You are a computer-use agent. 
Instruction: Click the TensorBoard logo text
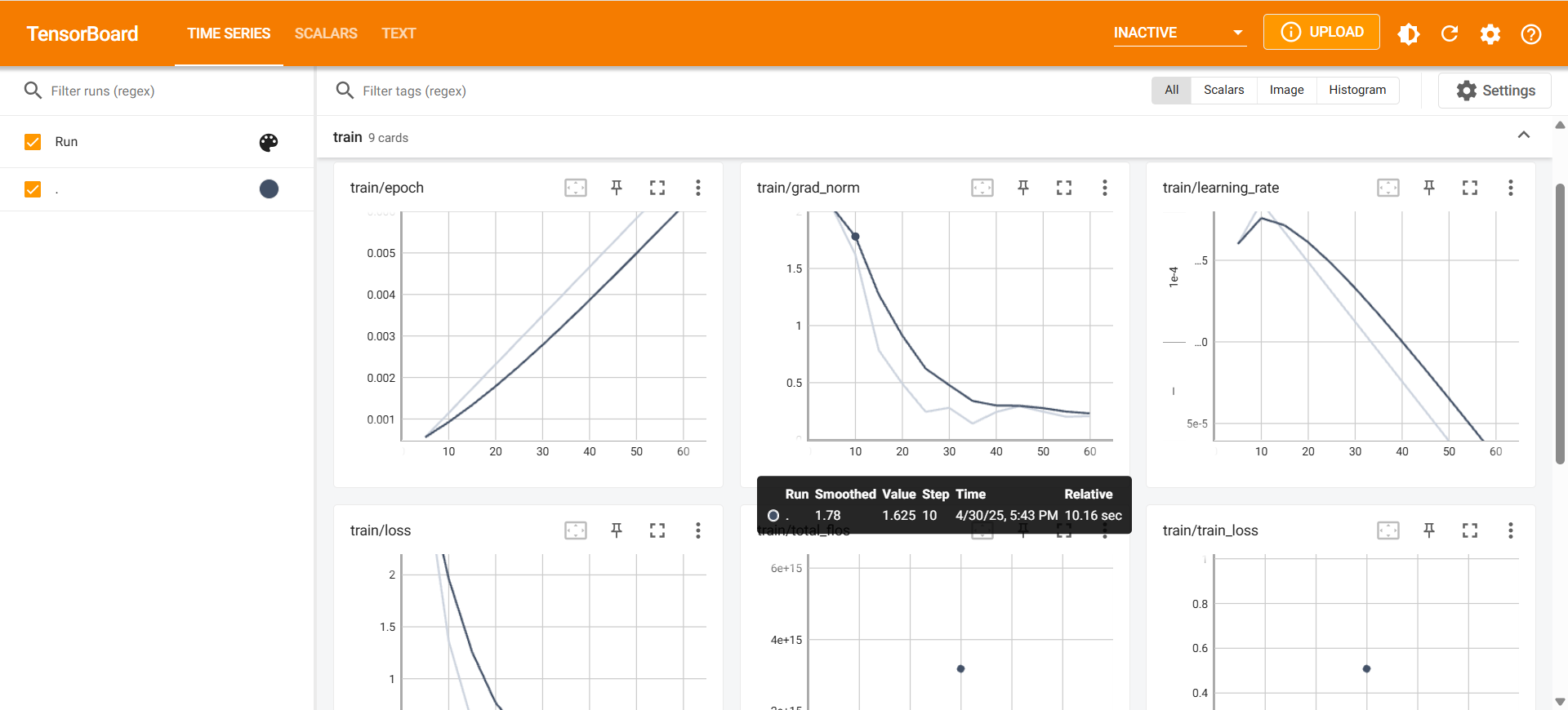pos(82,33)
